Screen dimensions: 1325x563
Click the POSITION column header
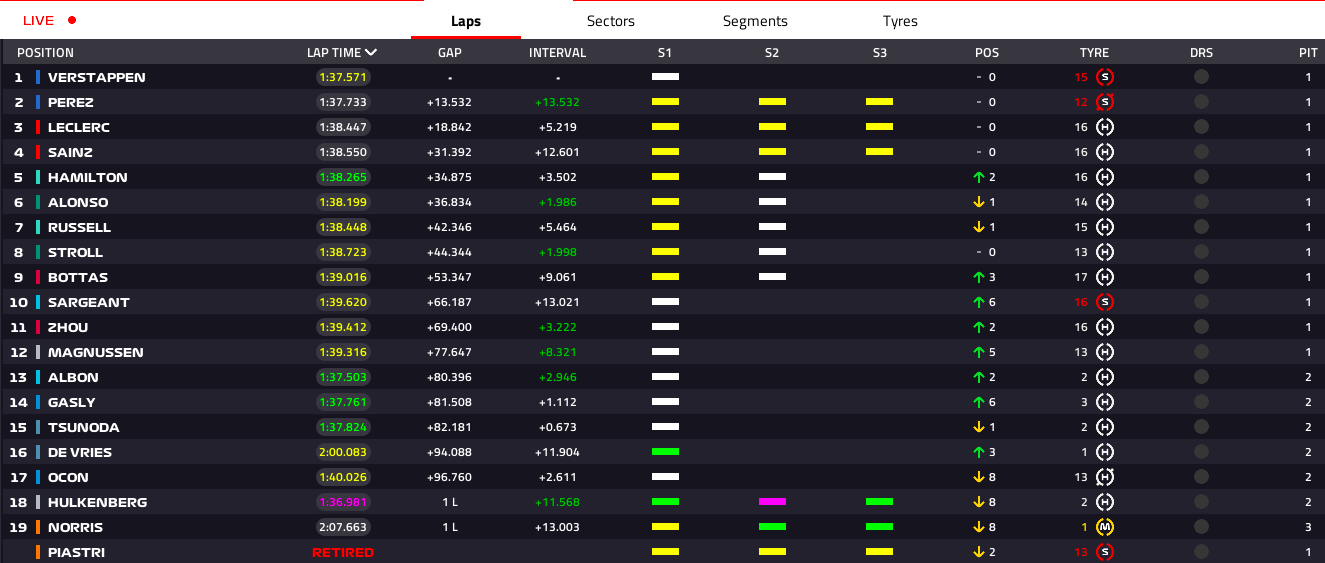[46, 53]
